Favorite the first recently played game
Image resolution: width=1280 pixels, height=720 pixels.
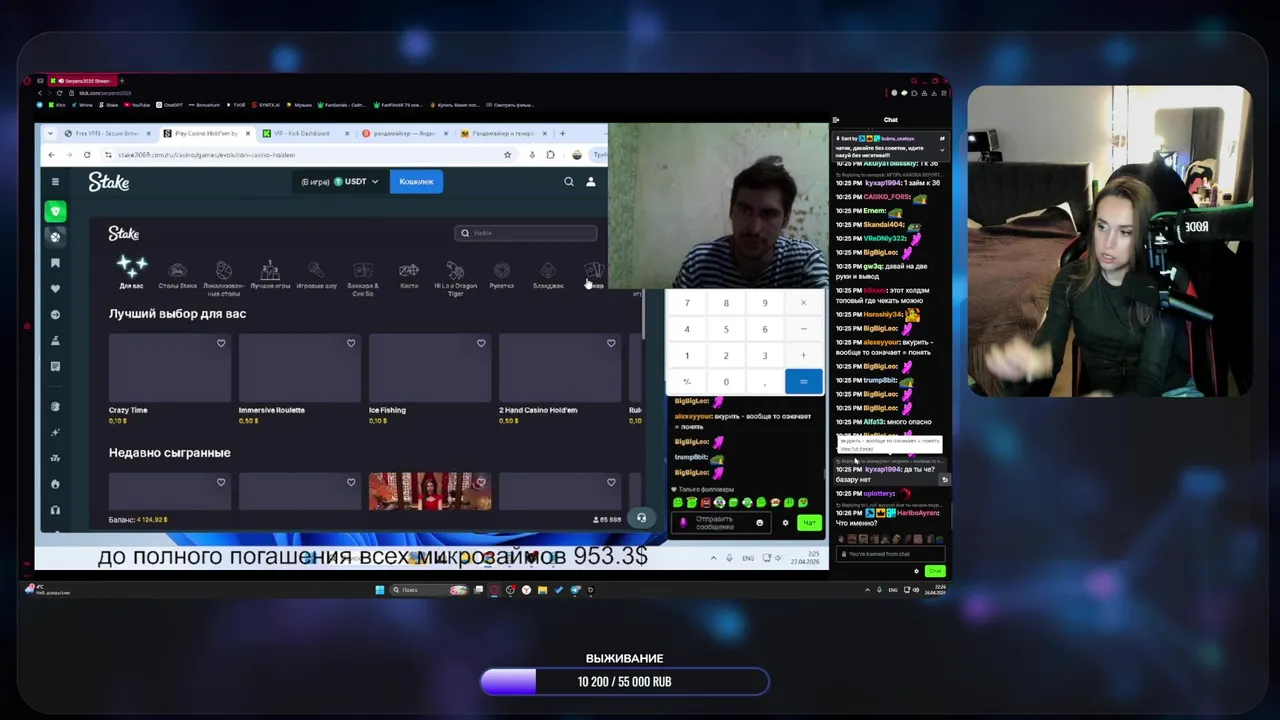coord(221,482)
